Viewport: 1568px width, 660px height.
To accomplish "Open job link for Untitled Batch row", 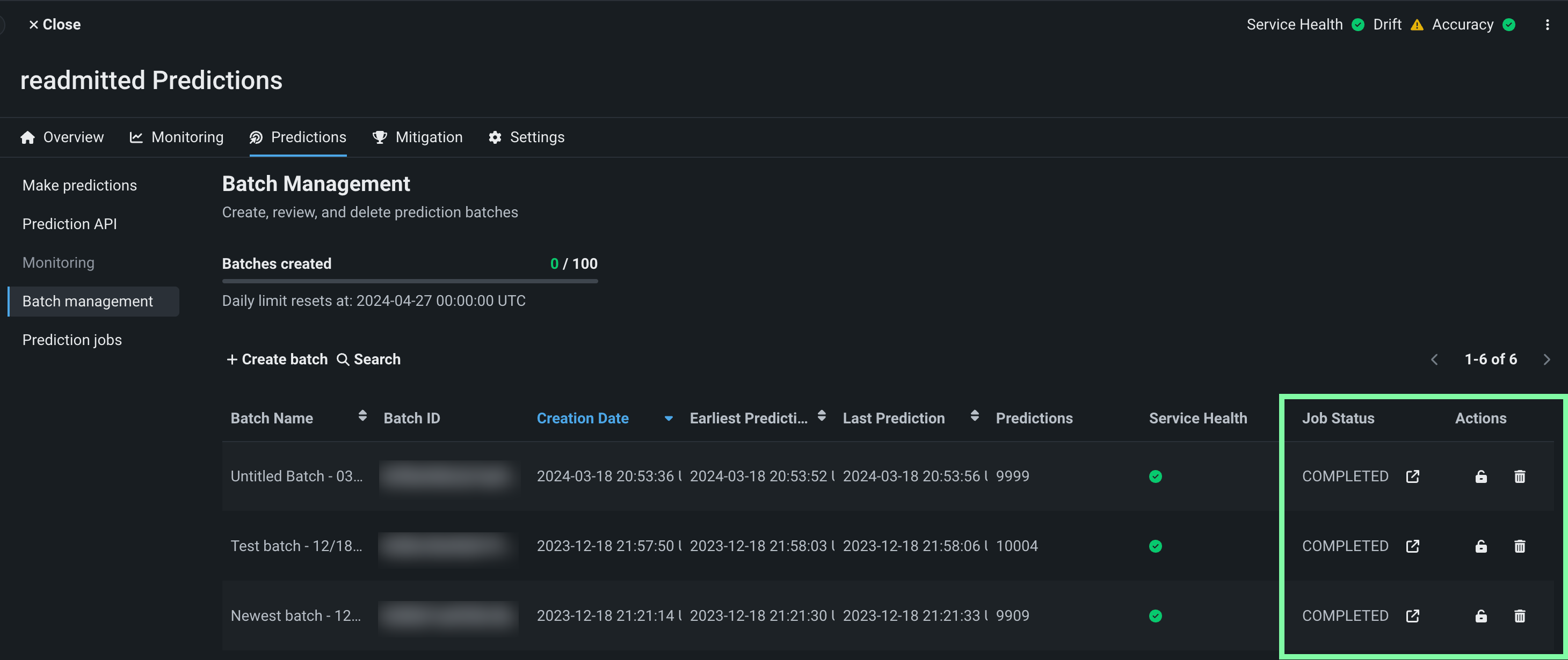I will coord(1412,476).
